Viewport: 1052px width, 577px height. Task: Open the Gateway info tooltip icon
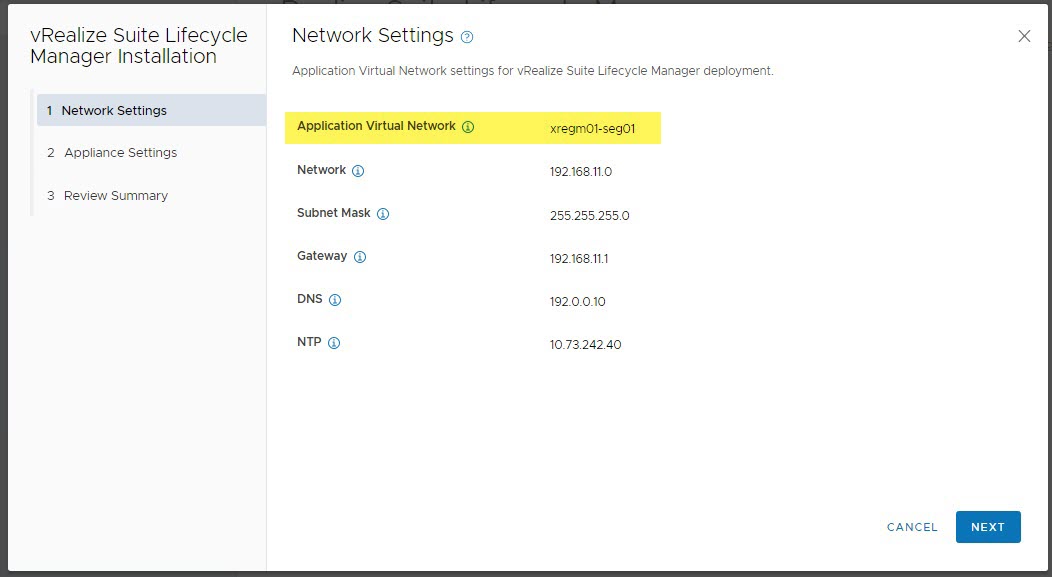pos(360,257)
